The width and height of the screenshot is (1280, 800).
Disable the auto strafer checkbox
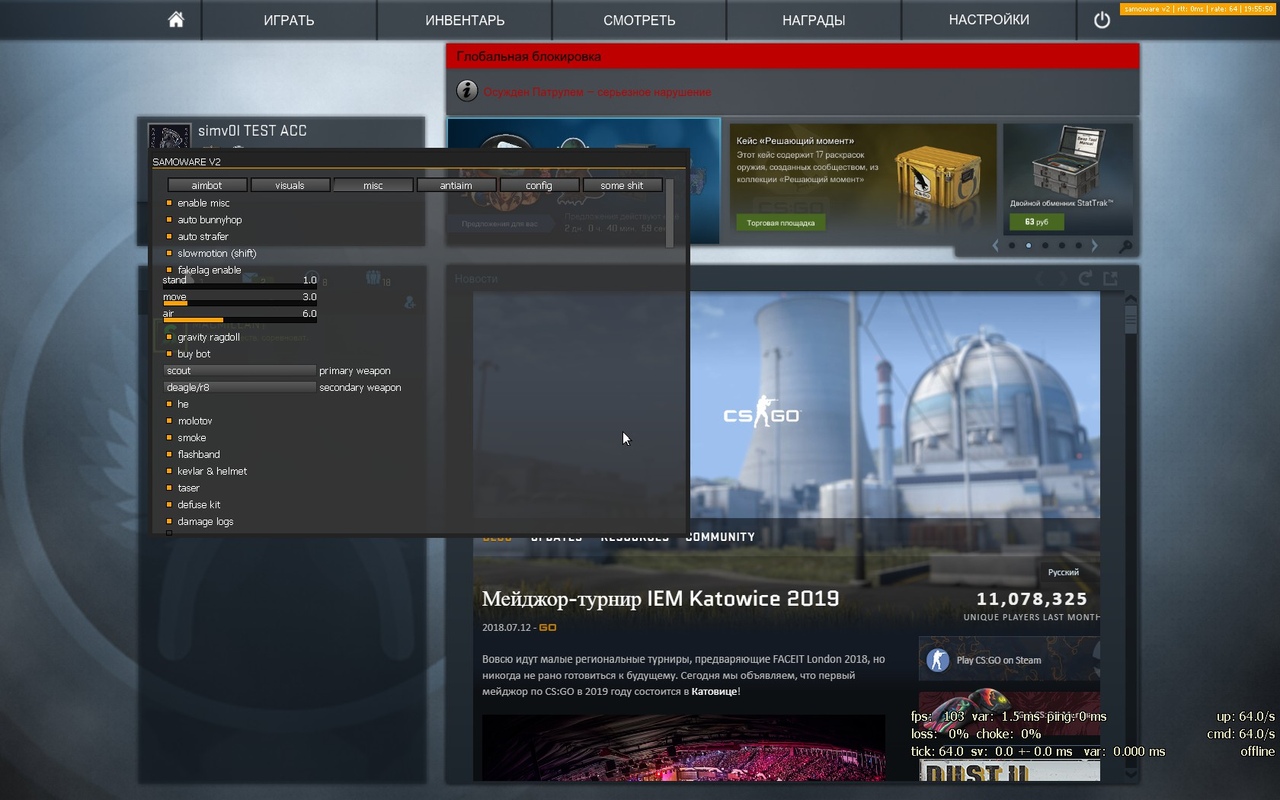[x=170, y=237]
